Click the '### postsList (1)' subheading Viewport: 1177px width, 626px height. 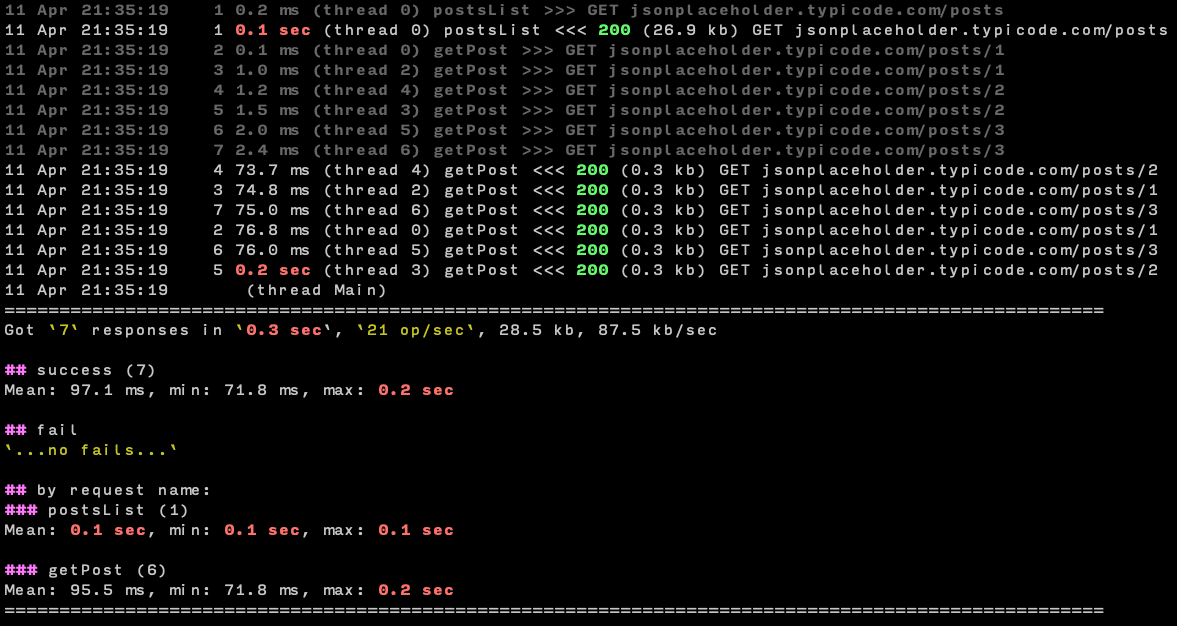pos(96,510)
